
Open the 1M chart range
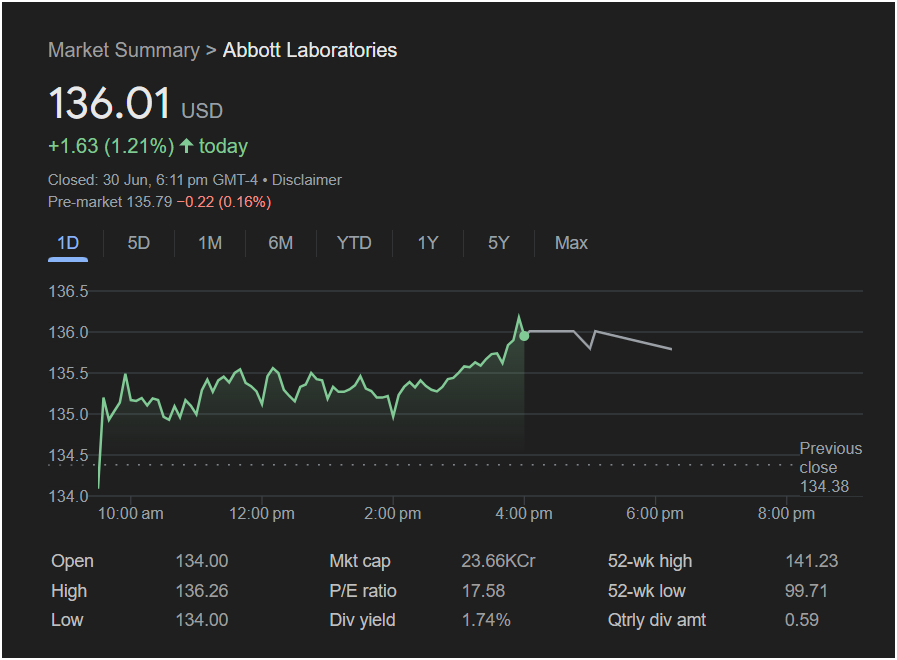[x=210, y=243]
